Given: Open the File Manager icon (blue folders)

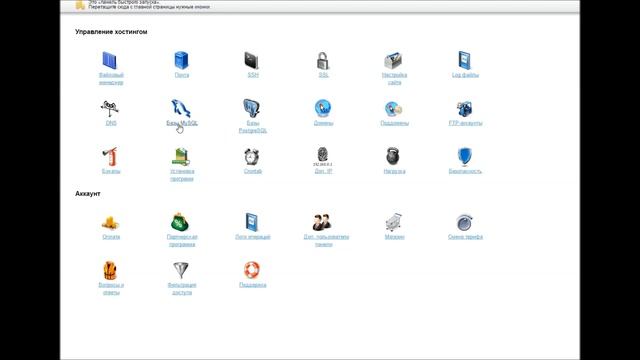Looking at the screenshot, I should 110,60.
